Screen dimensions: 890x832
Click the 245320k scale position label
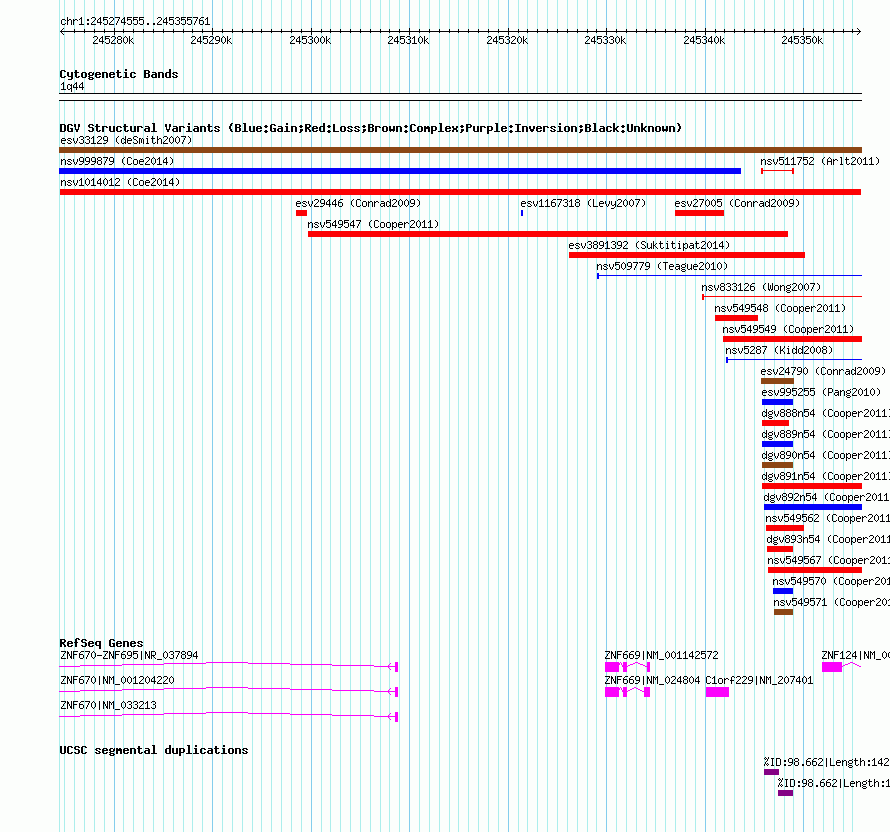[x=507, y=40]
